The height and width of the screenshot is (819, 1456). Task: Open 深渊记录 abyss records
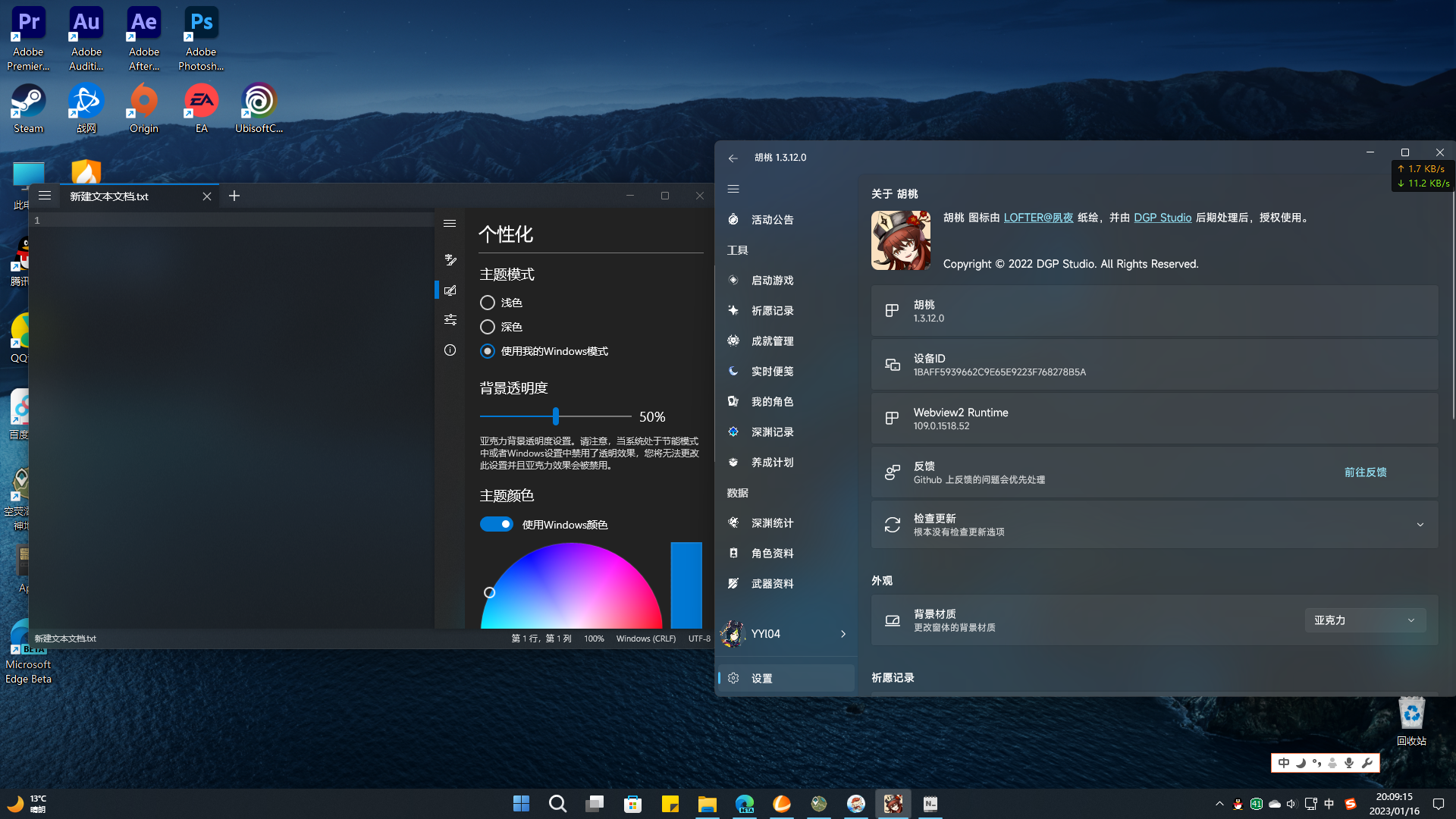pos(772,431)
